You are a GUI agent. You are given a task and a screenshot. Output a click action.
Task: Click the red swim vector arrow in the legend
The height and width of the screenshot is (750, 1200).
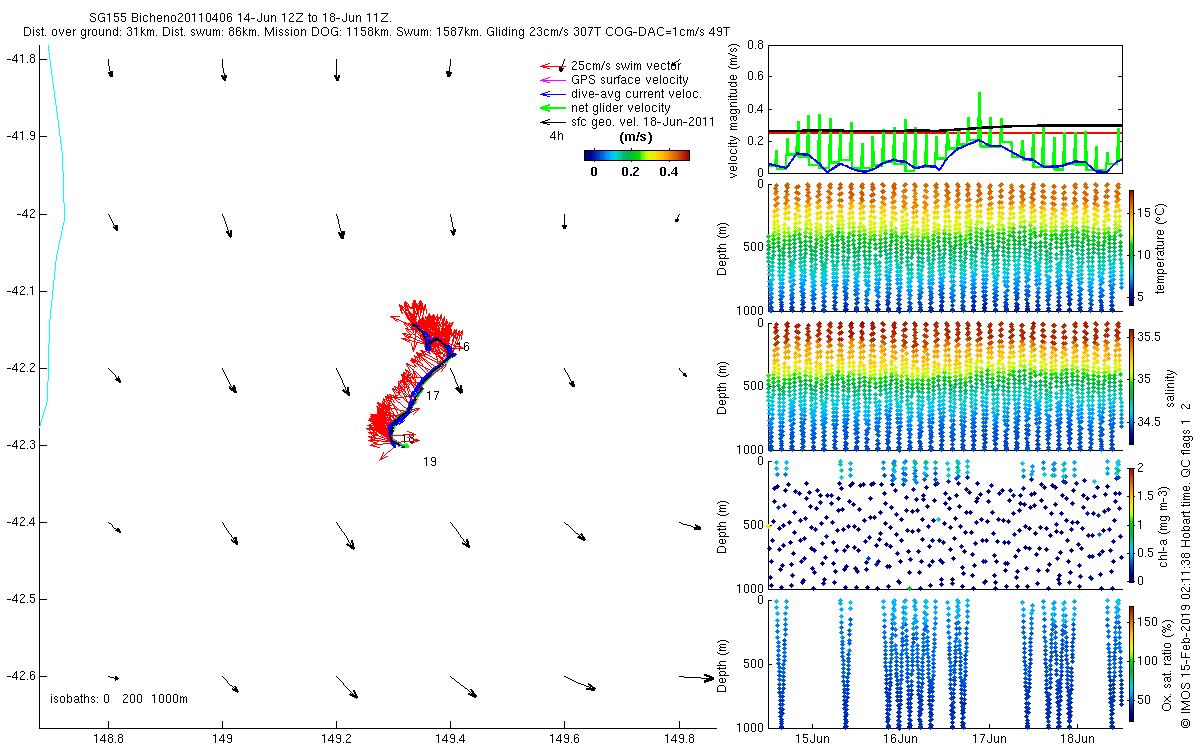(x=551, y=65)
